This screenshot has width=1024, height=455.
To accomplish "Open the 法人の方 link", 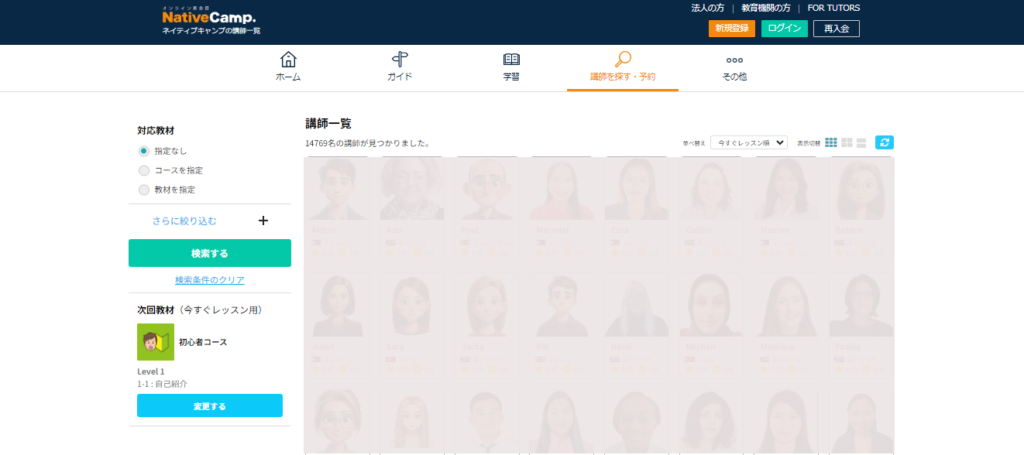I will [707, 8].
